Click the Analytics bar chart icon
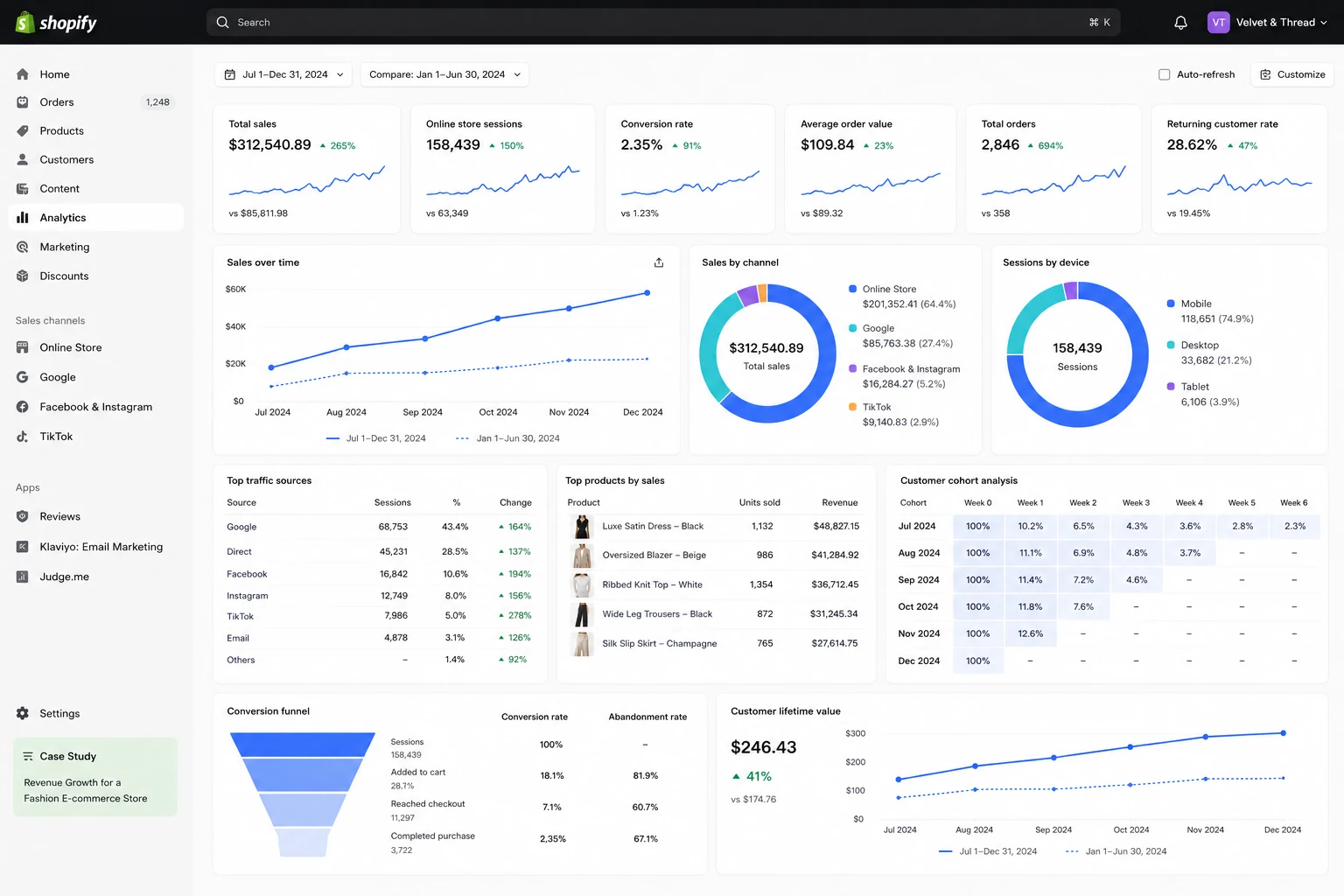This screenshot has width=1344, height=896. tap(23, 218)
